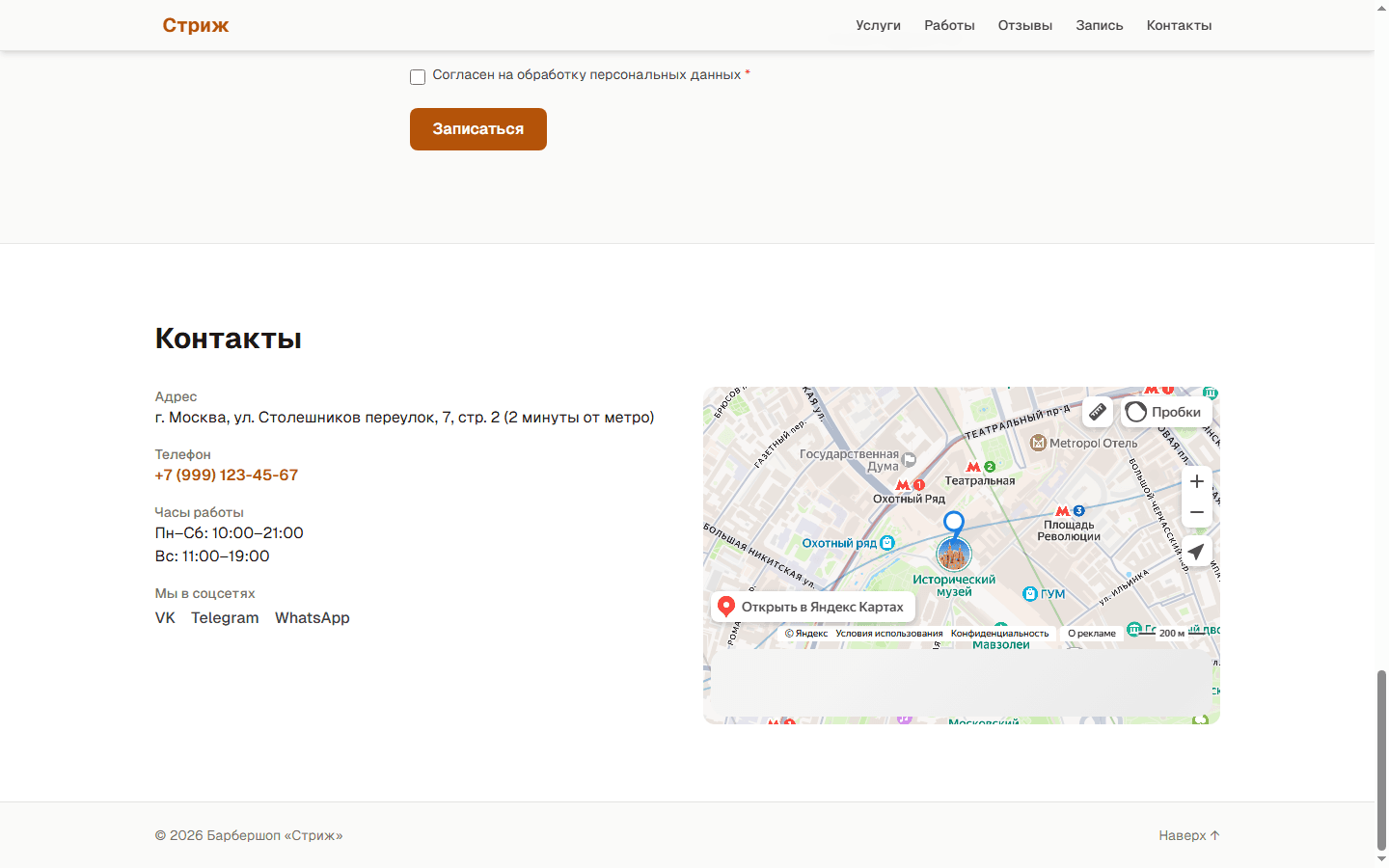Open the Запись navigation item

point(1100,25)
